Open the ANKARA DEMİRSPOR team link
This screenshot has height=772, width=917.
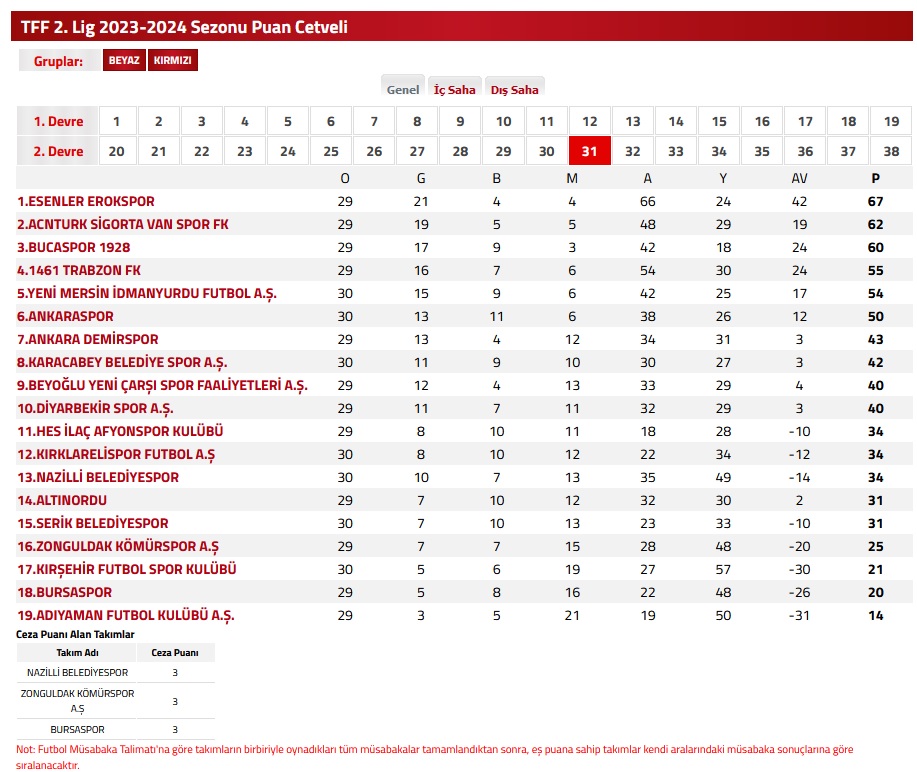click(x=88, y=339)
